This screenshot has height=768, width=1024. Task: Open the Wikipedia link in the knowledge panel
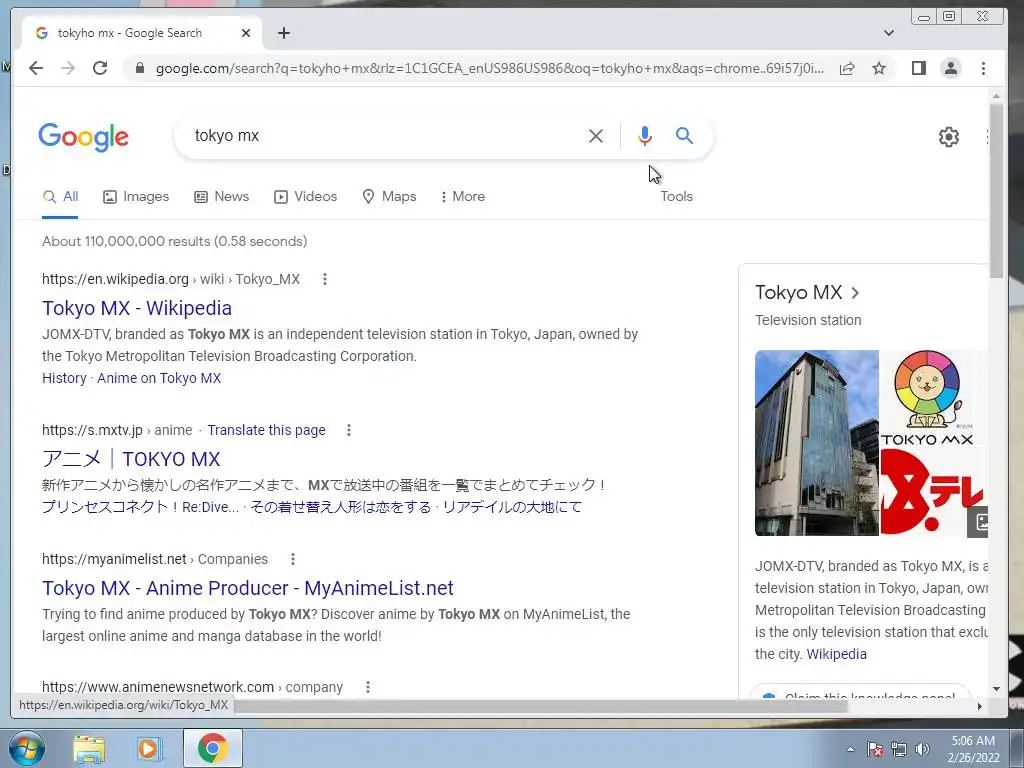coord(836,654)
